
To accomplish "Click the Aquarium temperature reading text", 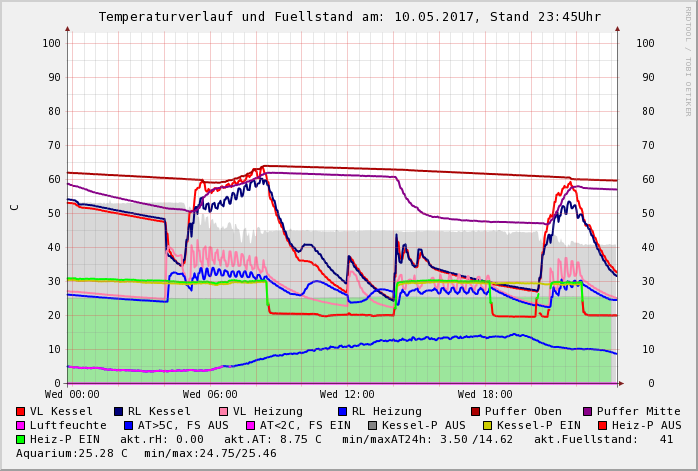I will 72,453.
